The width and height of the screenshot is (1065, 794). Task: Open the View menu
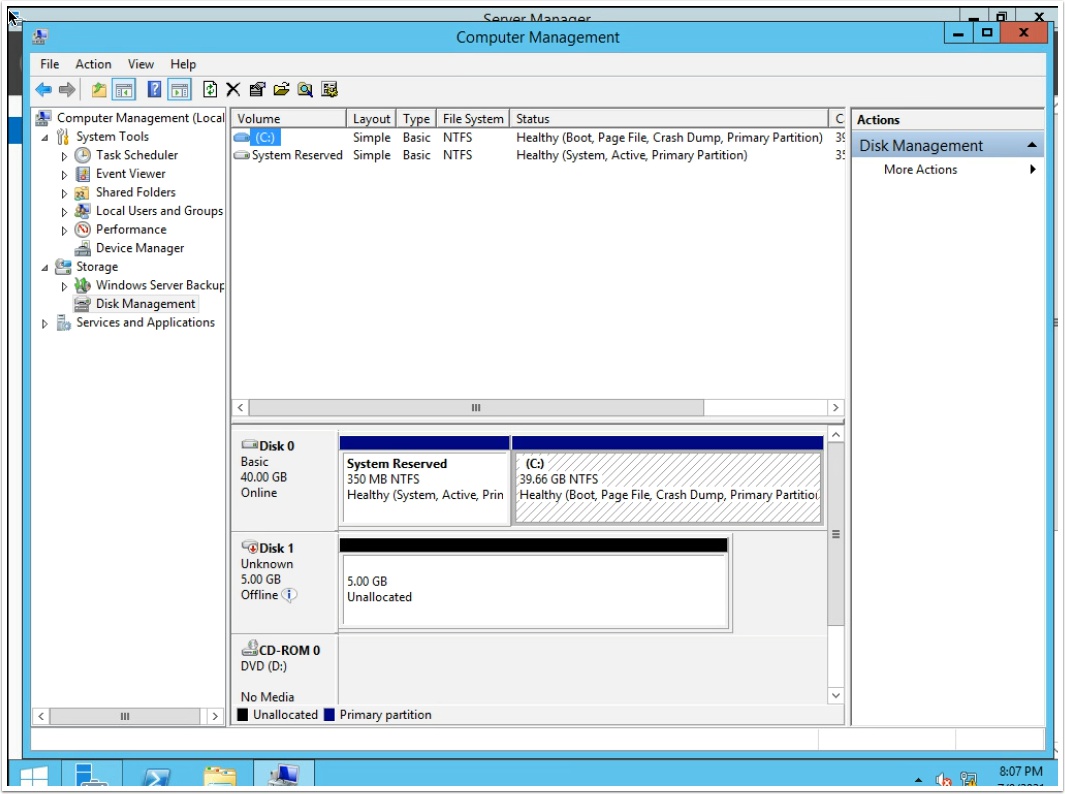tap(141, 64)
